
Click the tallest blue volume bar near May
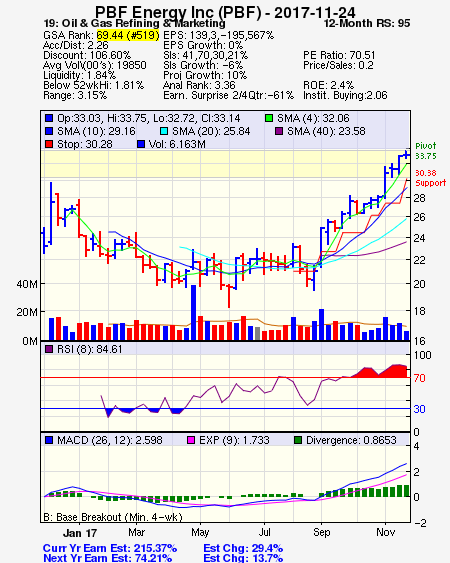click(x=194, y=312)
